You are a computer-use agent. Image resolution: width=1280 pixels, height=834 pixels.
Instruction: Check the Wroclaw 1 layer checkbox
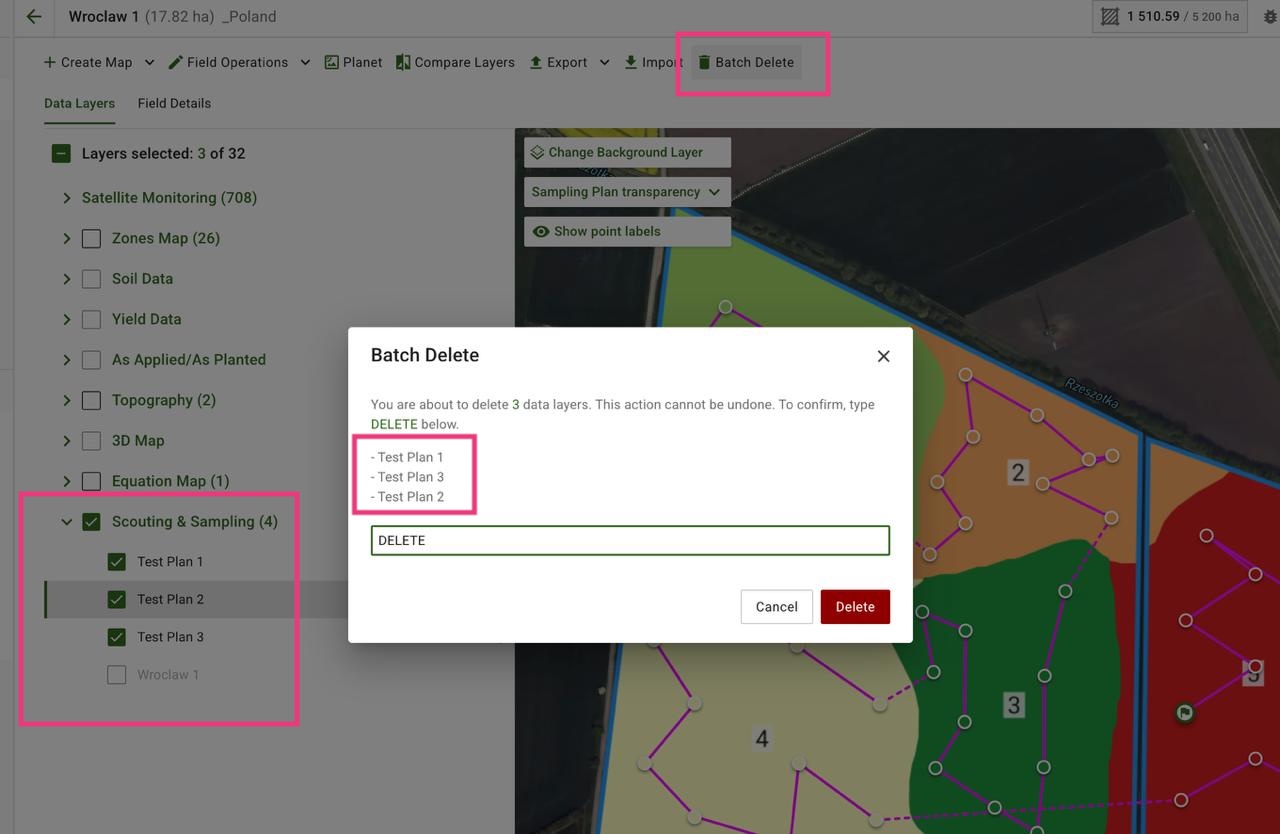pos(116,674)
